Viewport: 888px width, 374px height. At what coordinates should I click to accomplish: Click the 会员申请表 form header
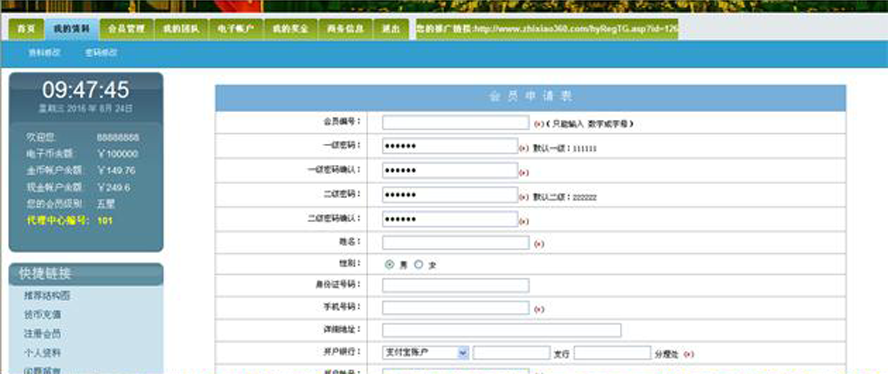click(531, 97)
